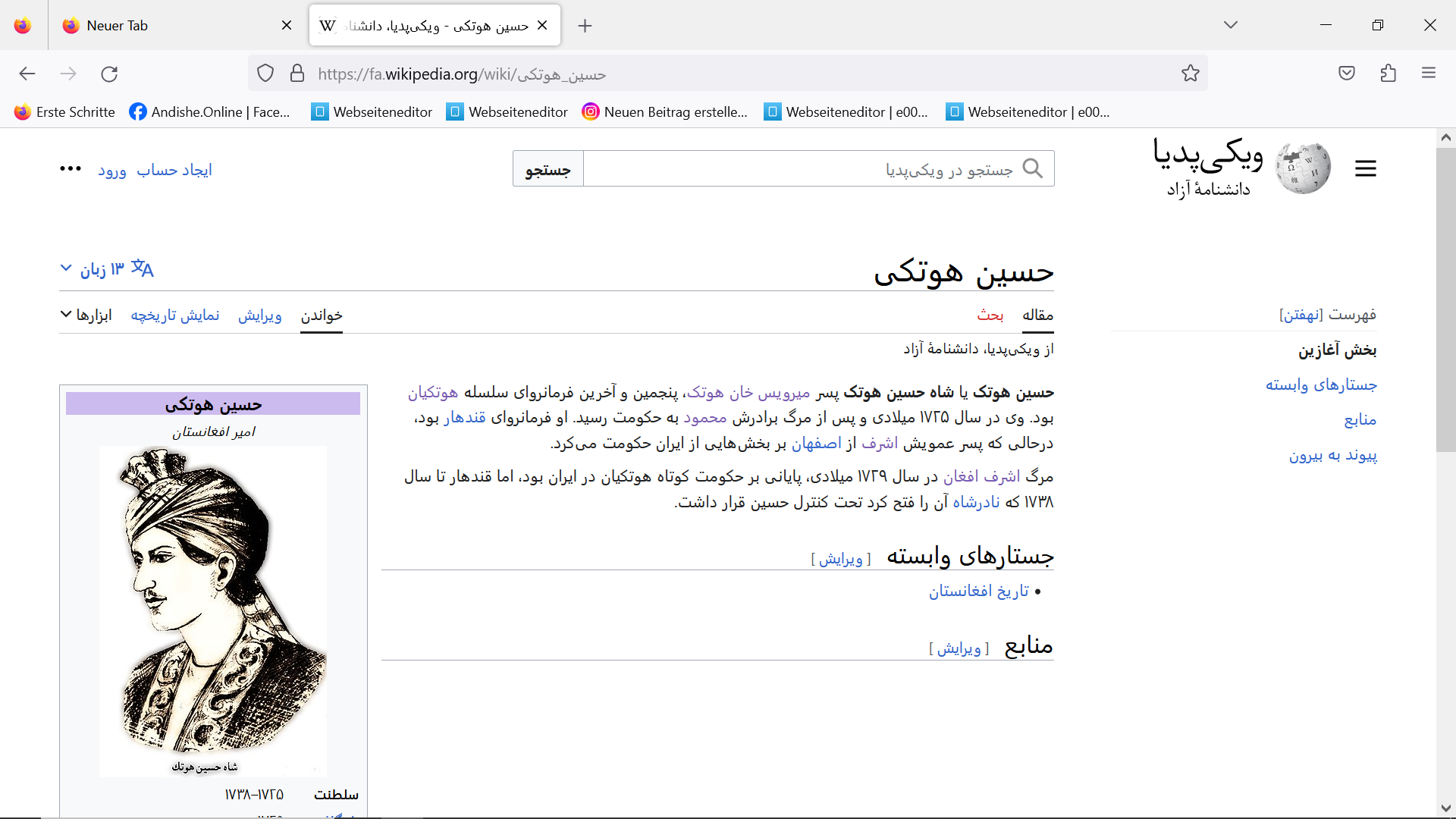
Task: Click the Wikipedia globe logo
Action: [1302, 168]
